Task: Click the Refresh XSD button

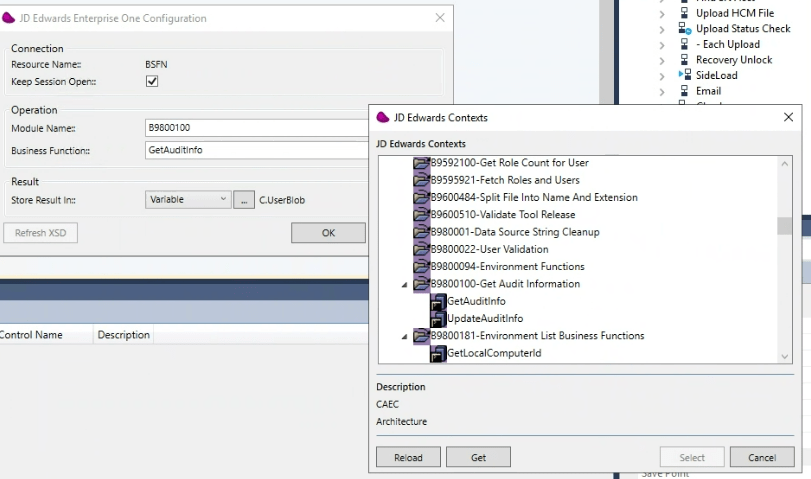Action: tap(40, 233)
